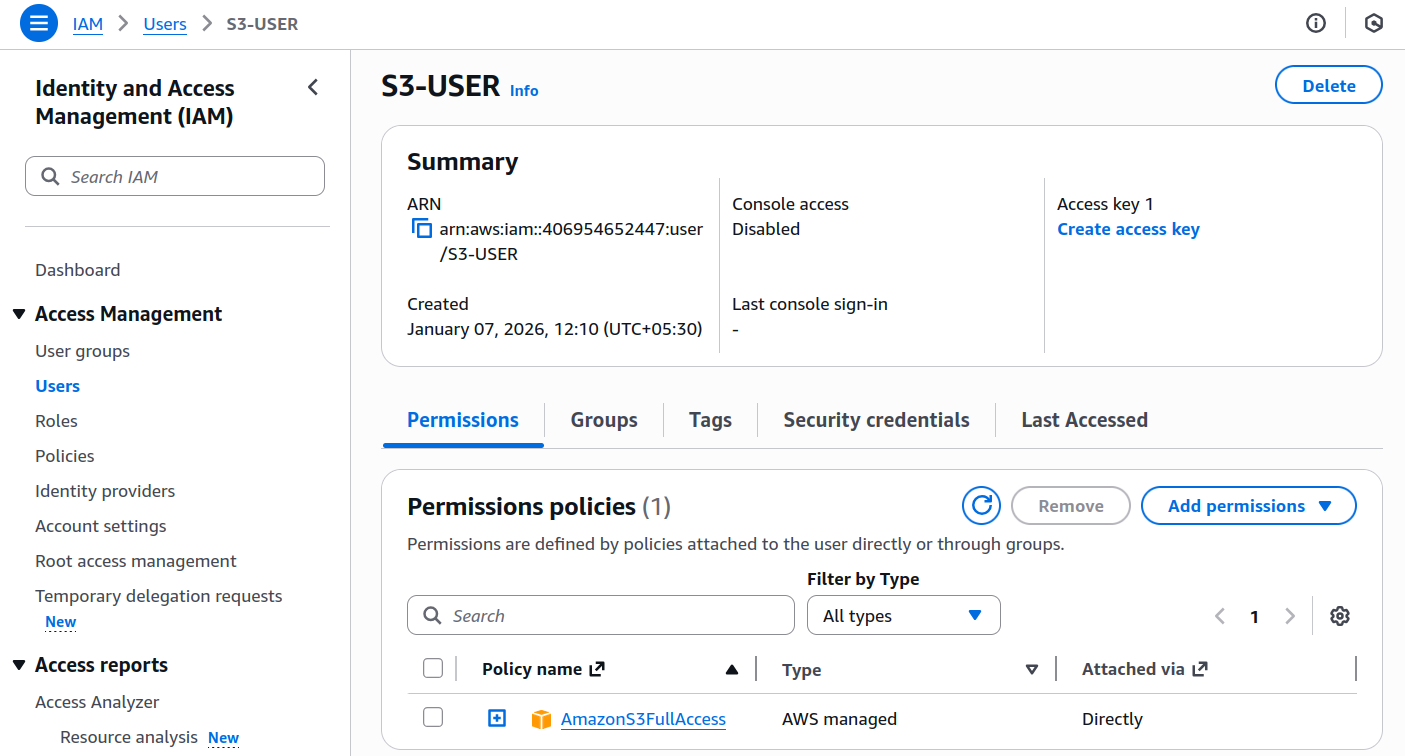Screen dimensions: 1405x756
Task: Click the IAM breadcrumb link
Action: pos(88,23)
